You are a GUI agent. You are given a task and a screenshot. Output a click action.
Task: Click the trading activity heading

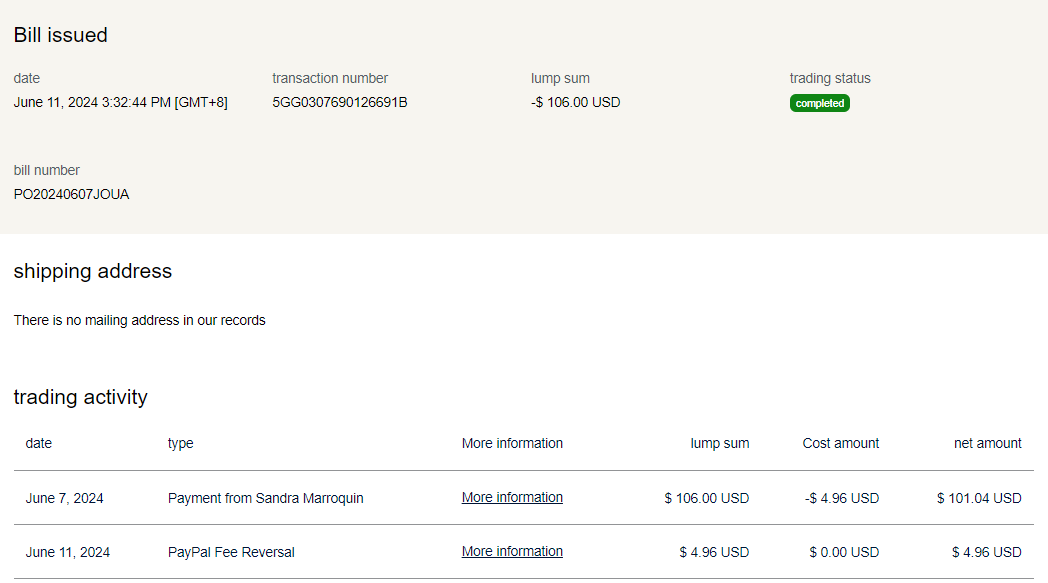click(x=80, y=397)
